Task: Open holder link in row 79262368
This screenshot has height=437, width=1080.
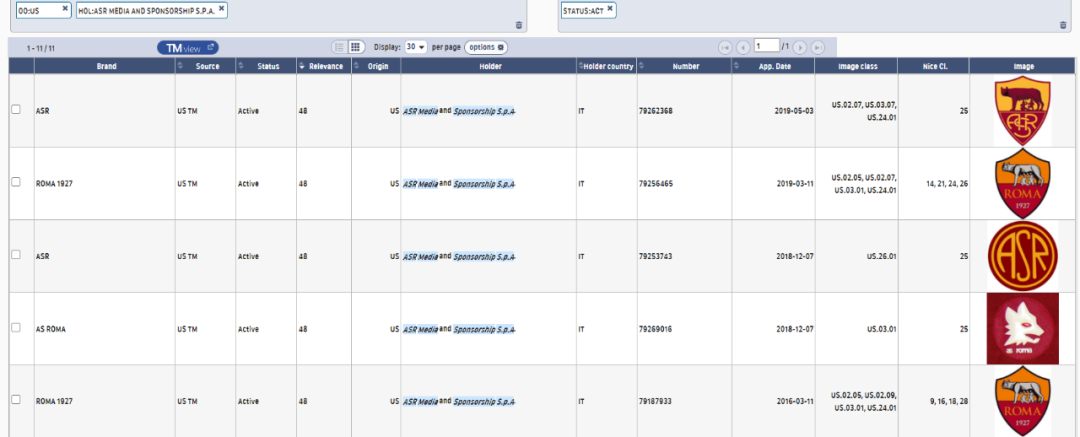Action: [459, 110]
